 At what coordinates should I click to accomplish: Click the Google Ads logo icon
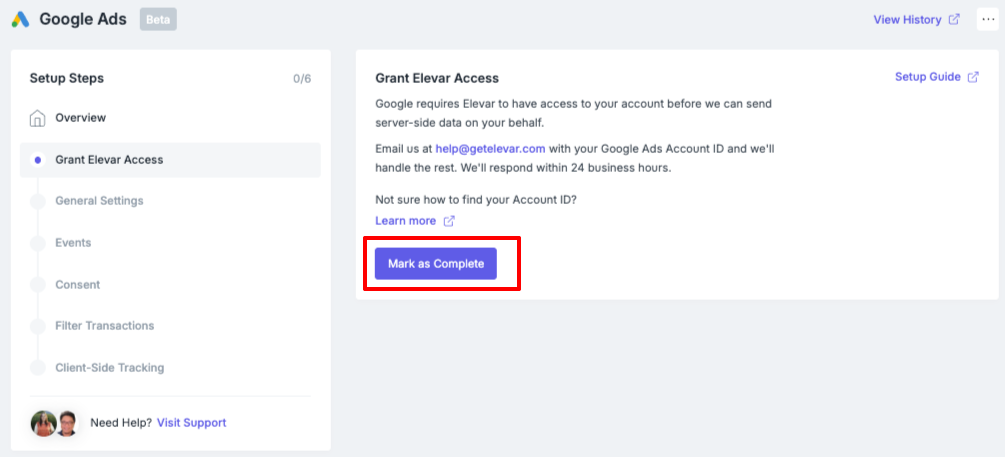[21, 19]
